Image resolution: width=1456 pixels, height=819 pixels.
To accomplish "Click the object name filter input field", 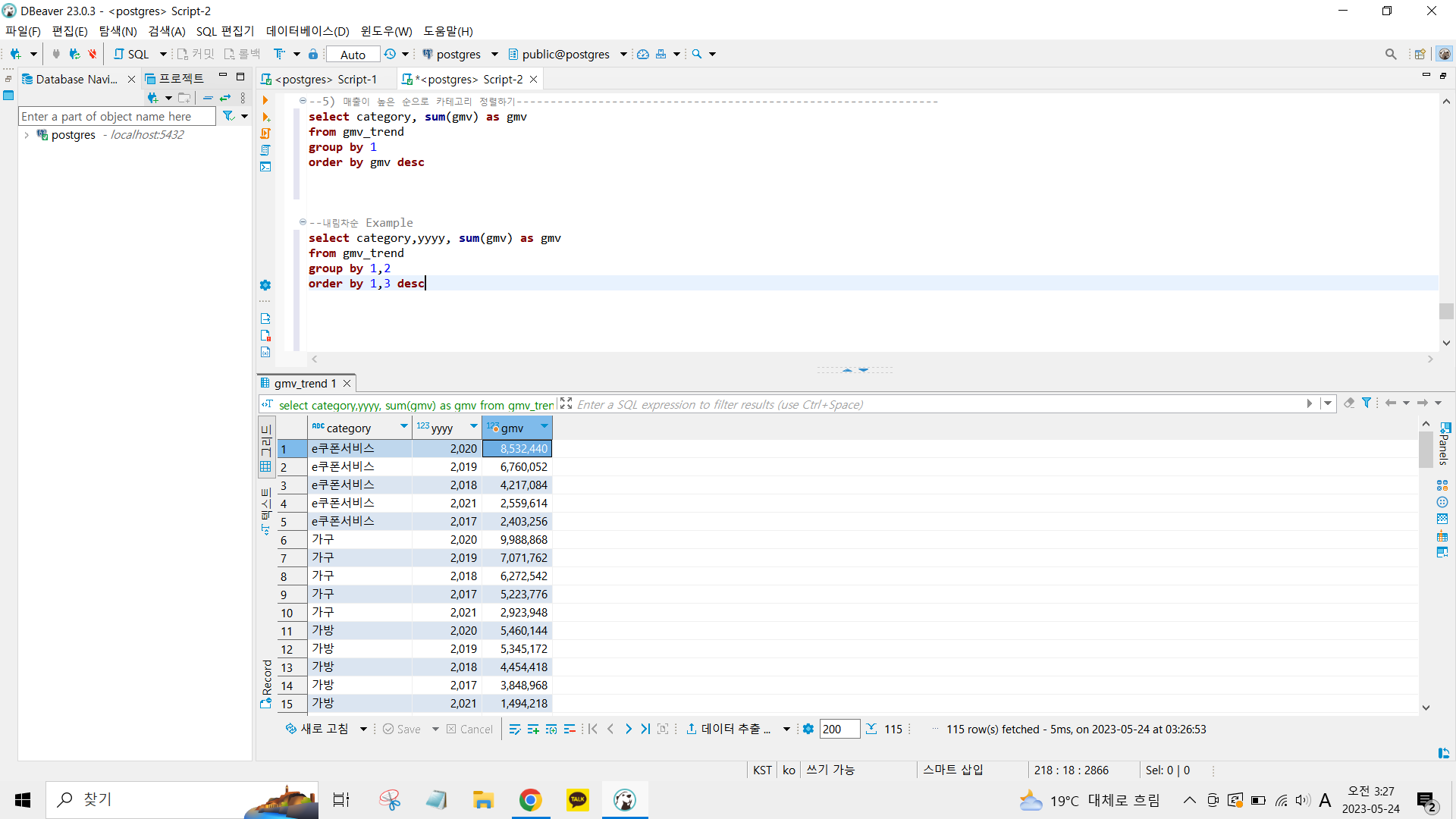I will point(116,116).
